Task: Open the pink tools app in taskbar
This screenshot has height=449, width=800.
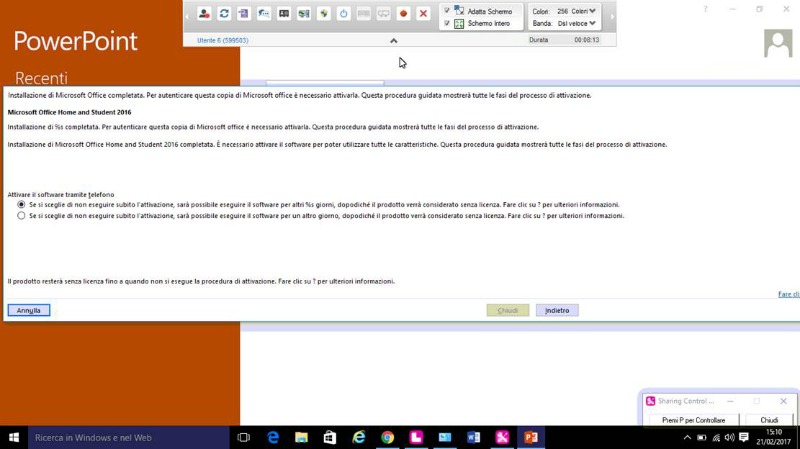Action: pos(502,438)
